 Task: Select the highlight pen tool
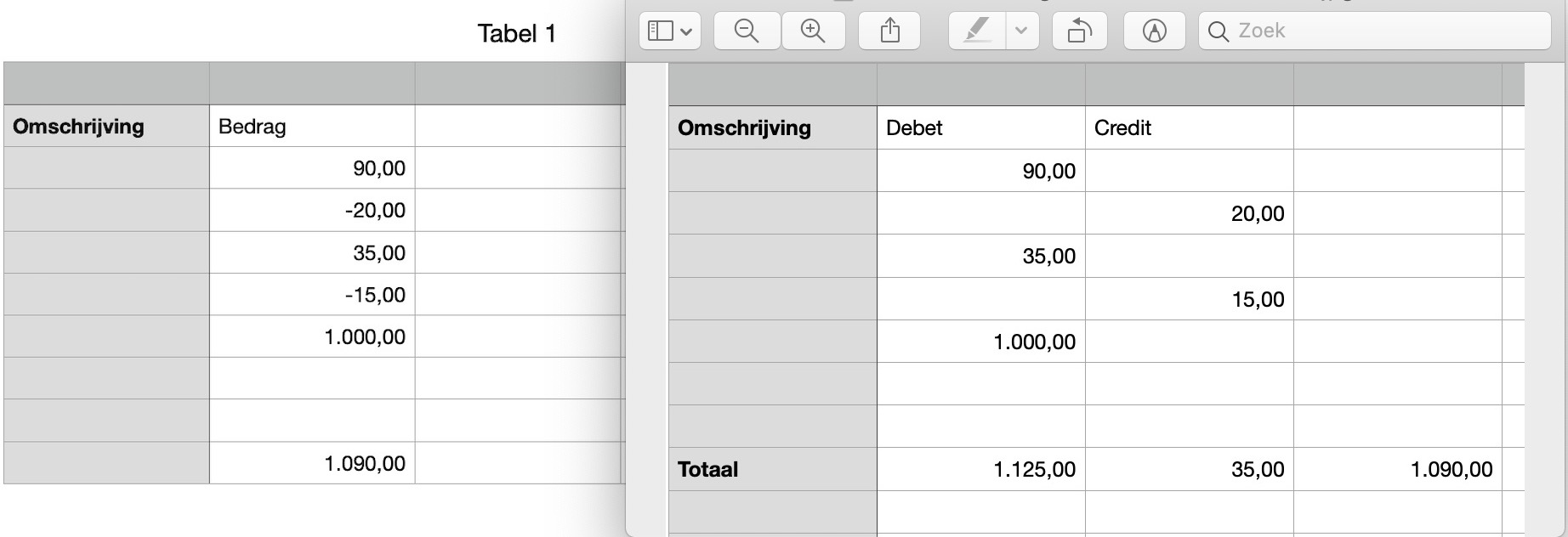coord(977,31)
